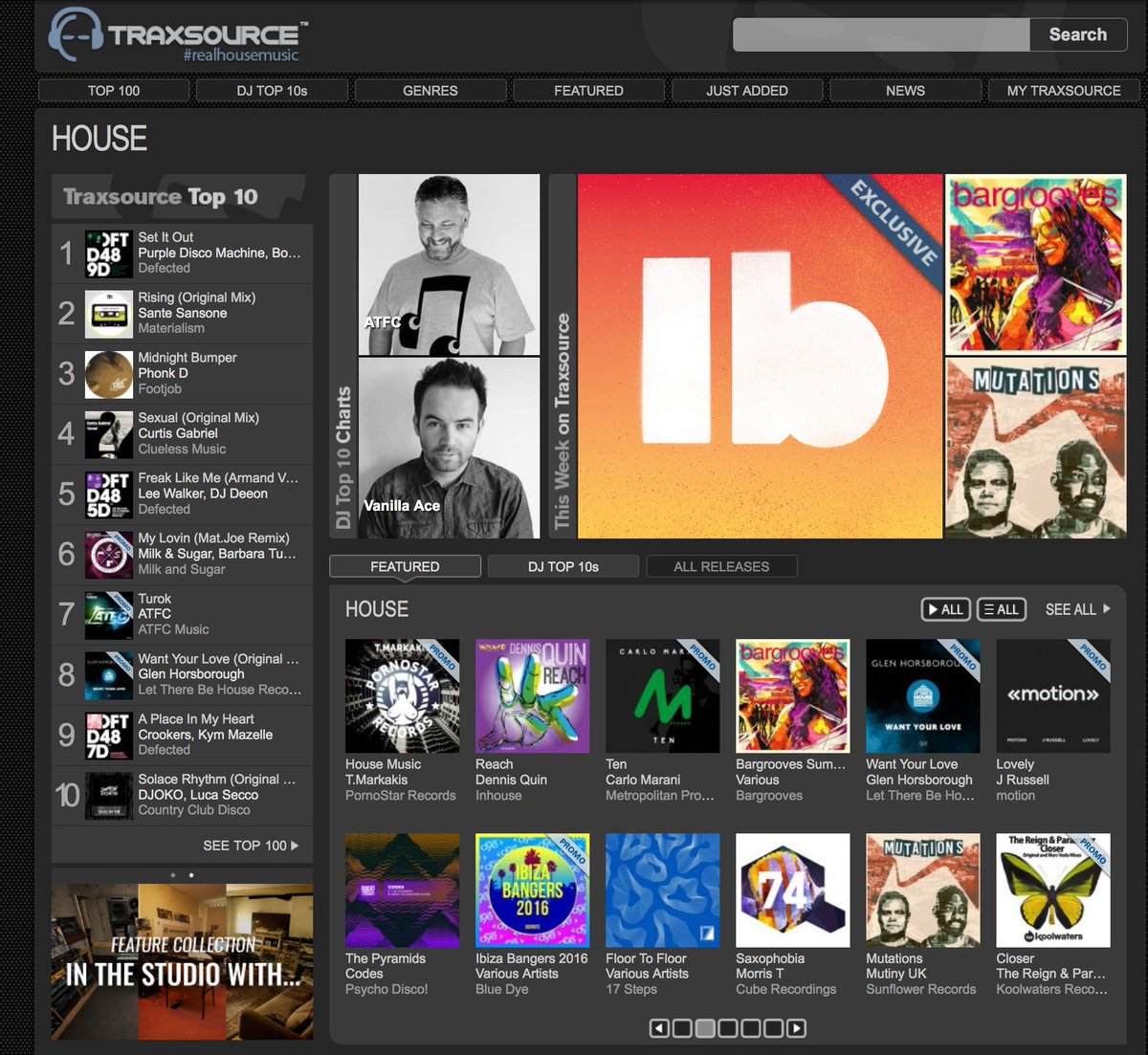This screenshot has width=1148, height=1055.
Task: Open Turok artwork thumbnail
Action: [109, 615]
